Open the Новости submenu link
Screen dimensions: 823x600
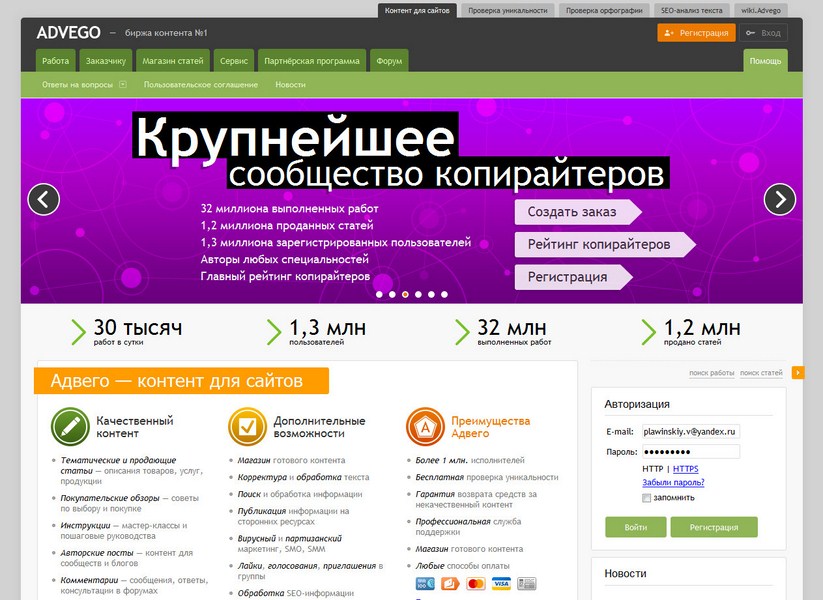pos(290,85)
